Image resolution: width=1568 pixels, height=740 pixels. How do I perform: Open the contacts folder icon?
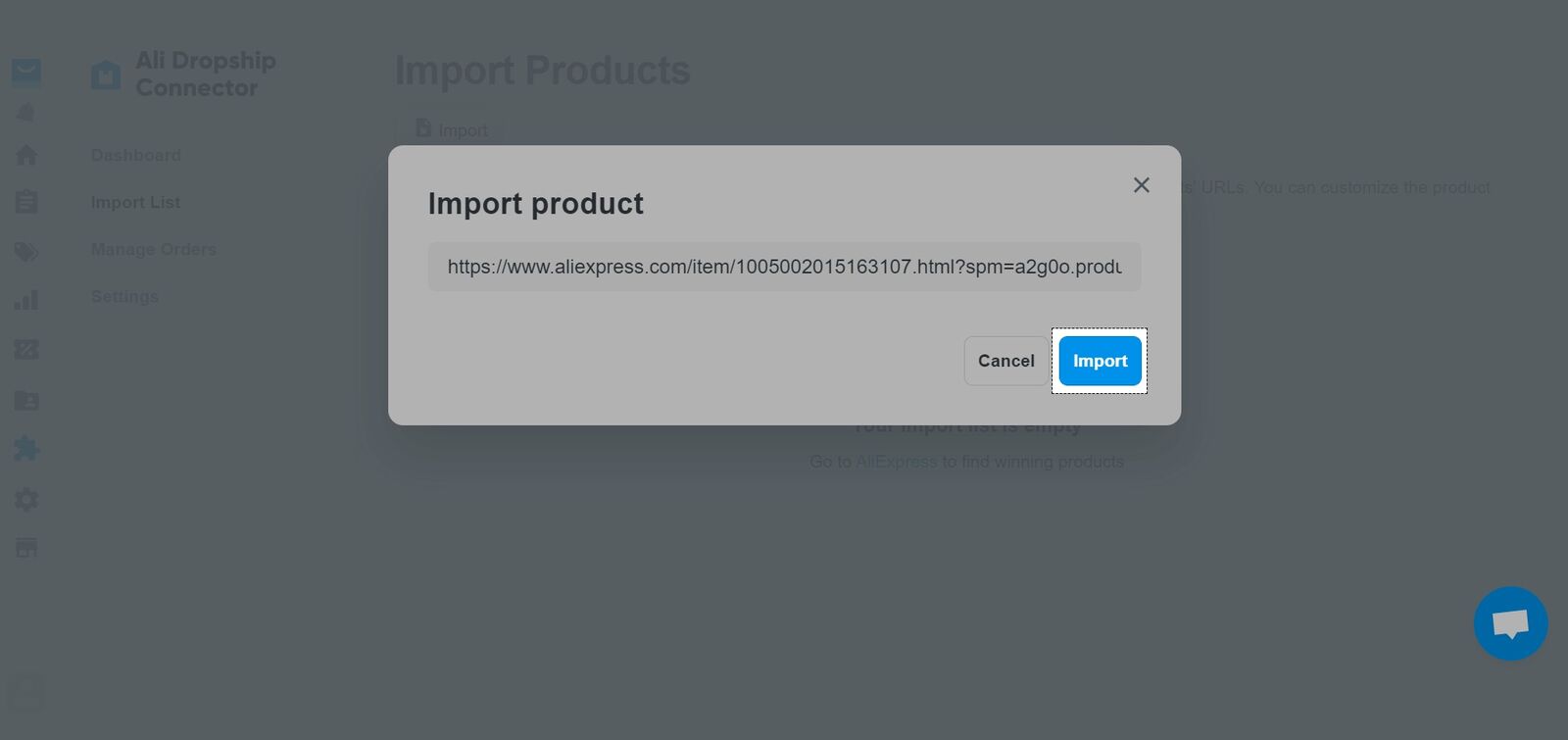coord(25,400)
